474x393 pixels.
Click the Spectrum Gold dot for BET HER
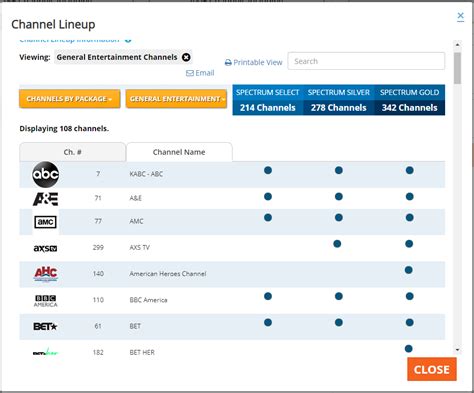pyautogui.click(x=409, y=349)
